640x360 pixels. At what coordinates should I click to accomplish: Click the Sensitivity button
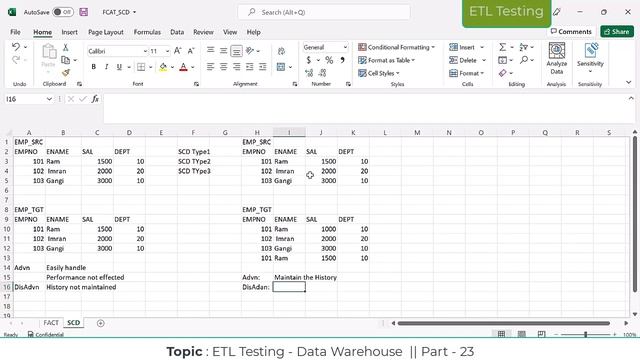click(x=590, y=58)
